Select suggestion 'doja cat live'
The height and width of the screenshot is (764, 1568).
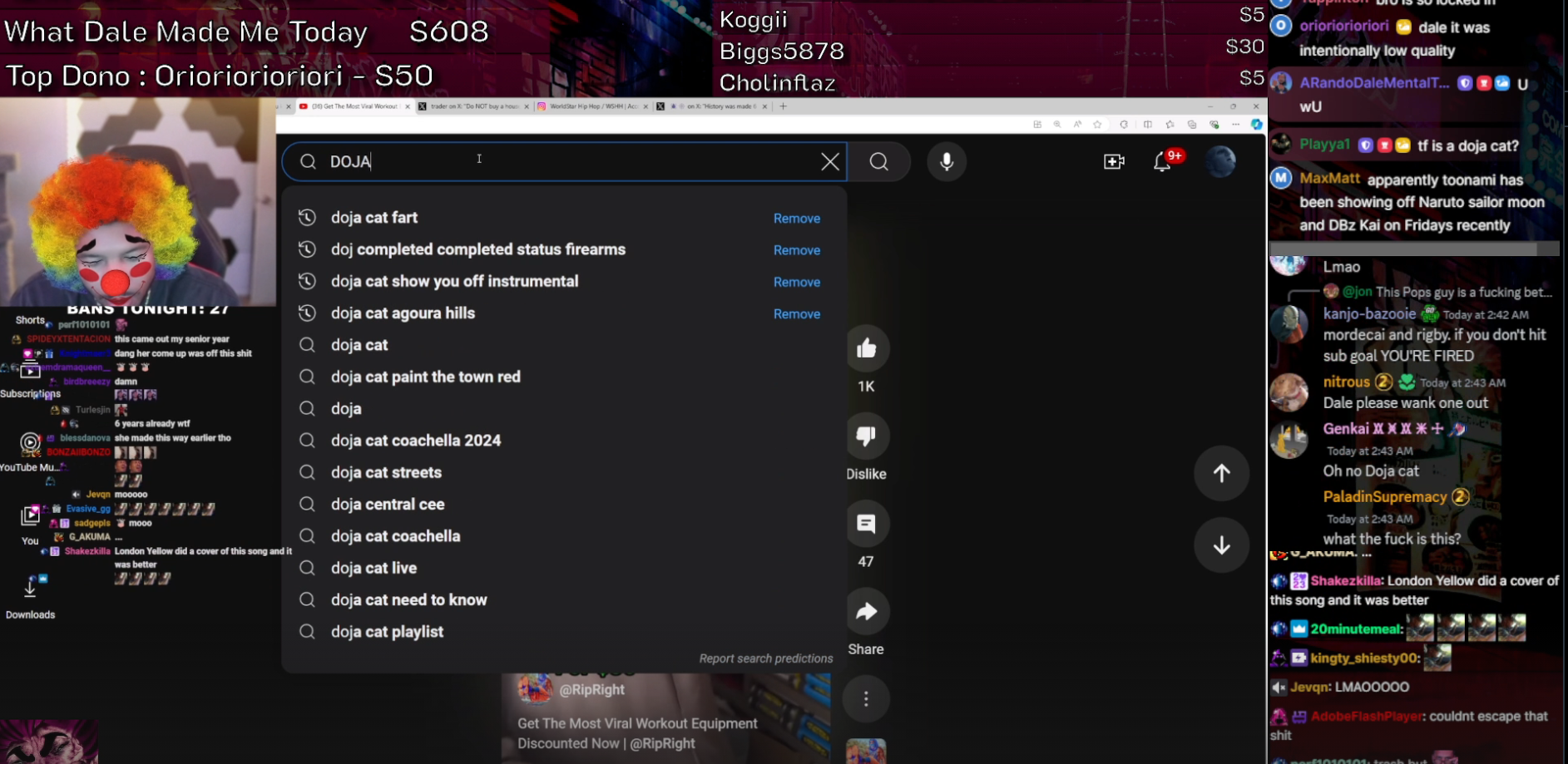click(373, 568)
